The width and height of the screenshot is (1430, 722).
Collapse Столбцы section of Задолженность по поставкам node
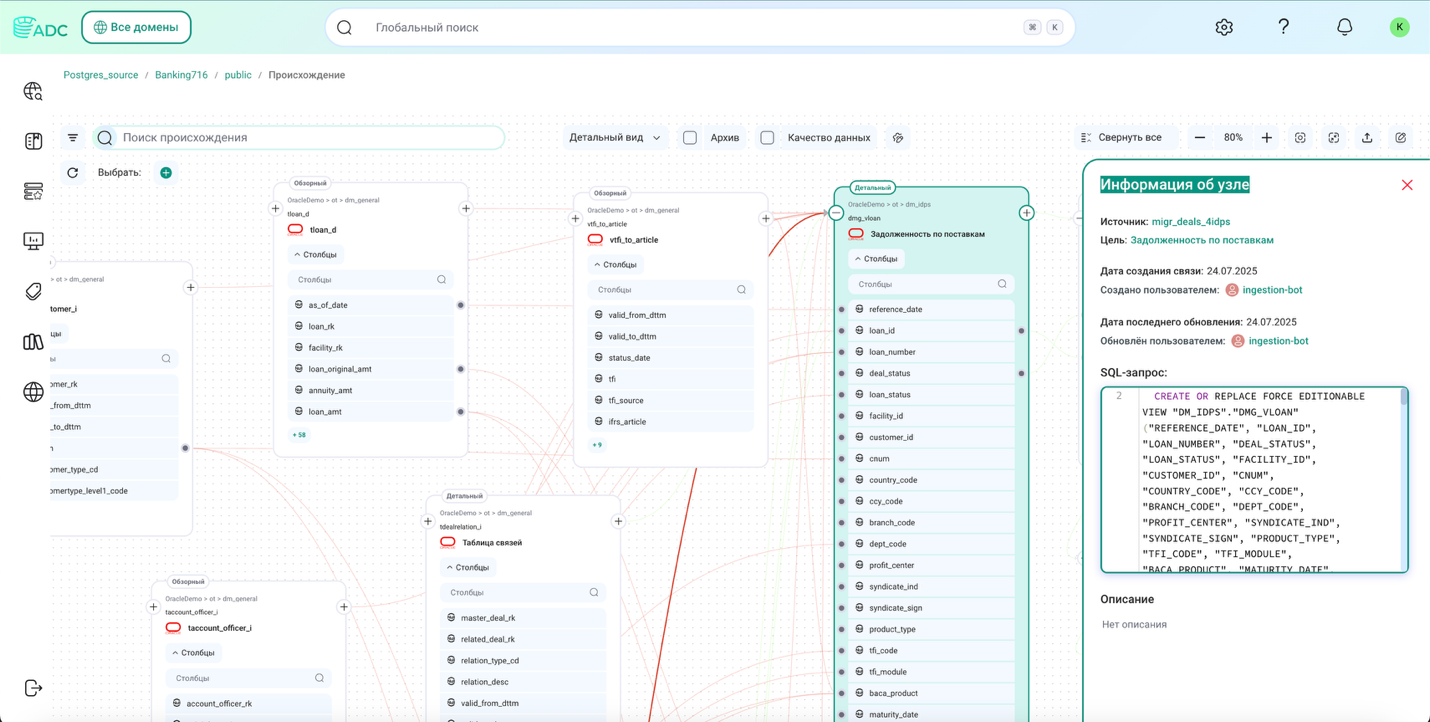[876, 259]
